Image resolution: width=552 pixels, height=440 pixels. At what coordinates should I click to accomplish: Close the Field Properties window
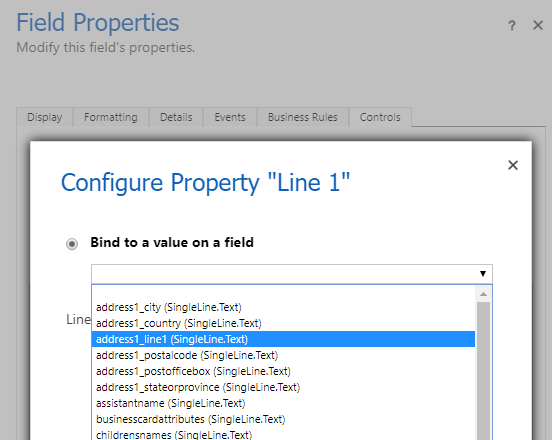pos(538,25)
